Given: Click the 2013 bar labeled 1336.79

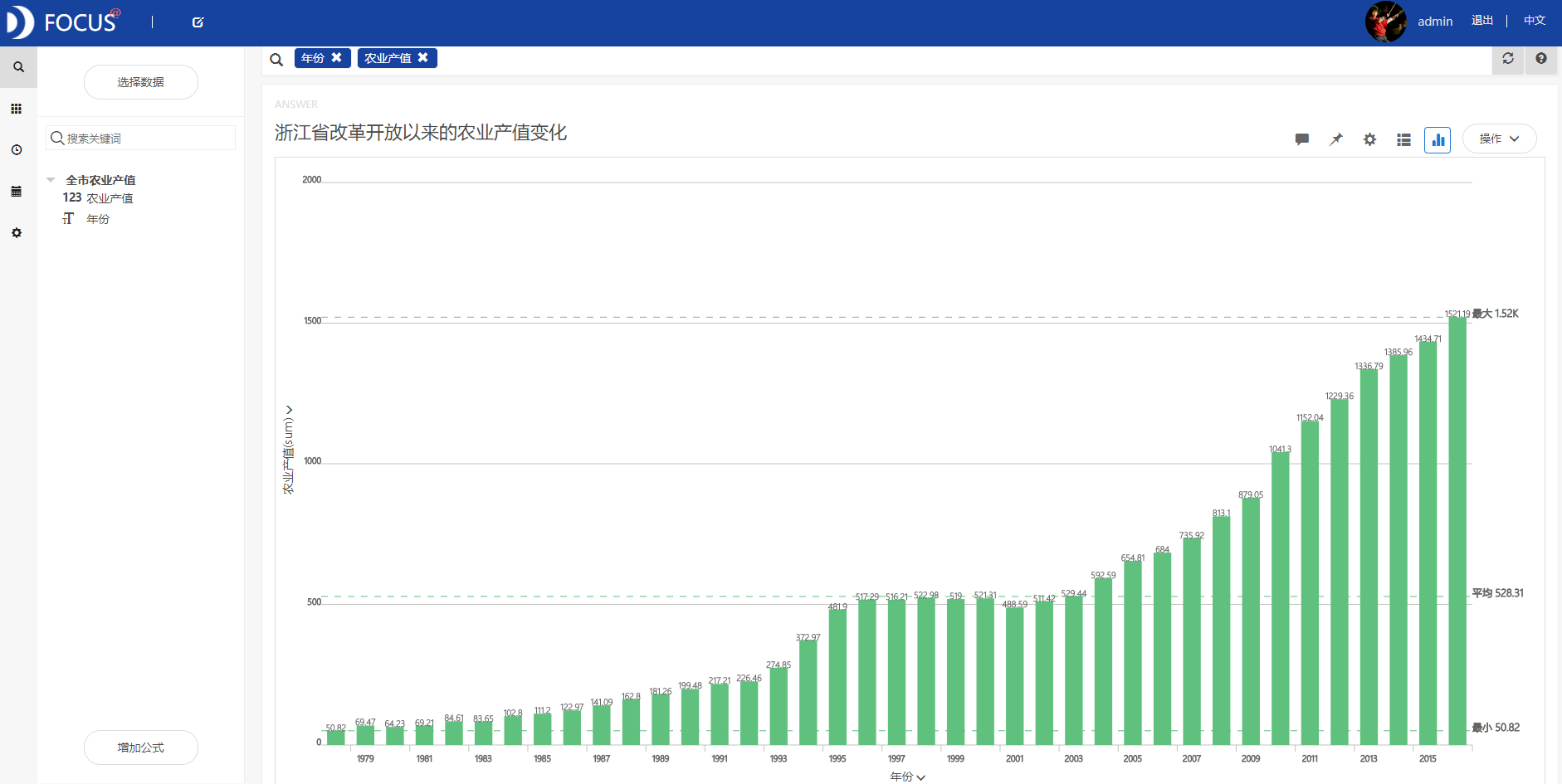Looking at the screenshot, I should (x=1369, y=558).
